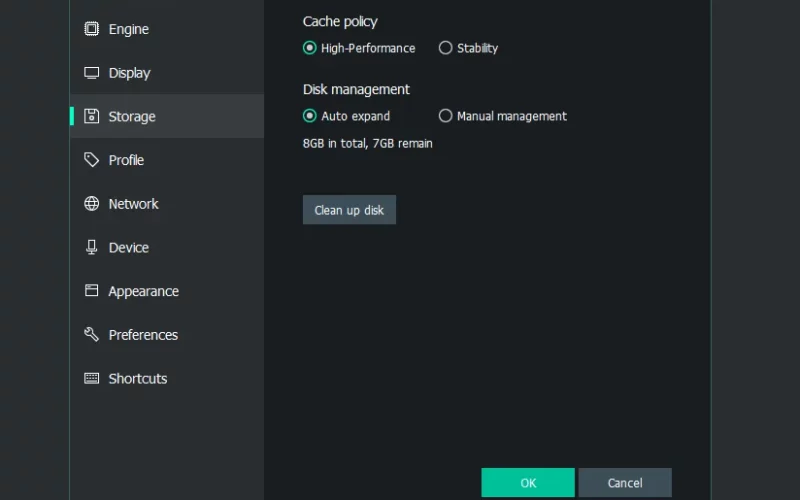The height and width of the screenshot is (500, 800).
Task: Click the Preferences wrench icon
Action: tap(91, 334)
